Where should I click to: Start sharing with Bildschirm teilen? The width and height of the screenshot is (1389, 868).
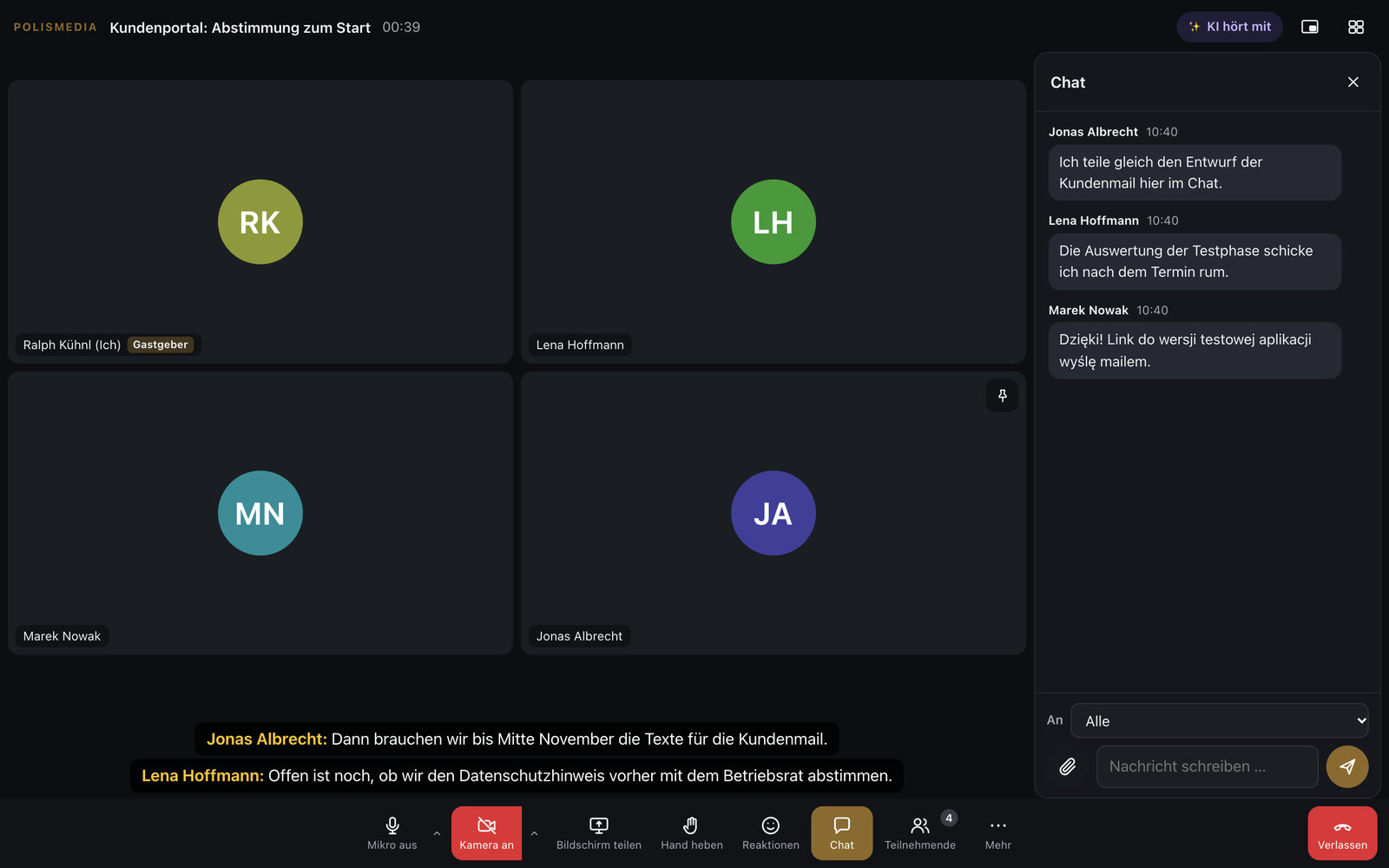pos(599,833)
